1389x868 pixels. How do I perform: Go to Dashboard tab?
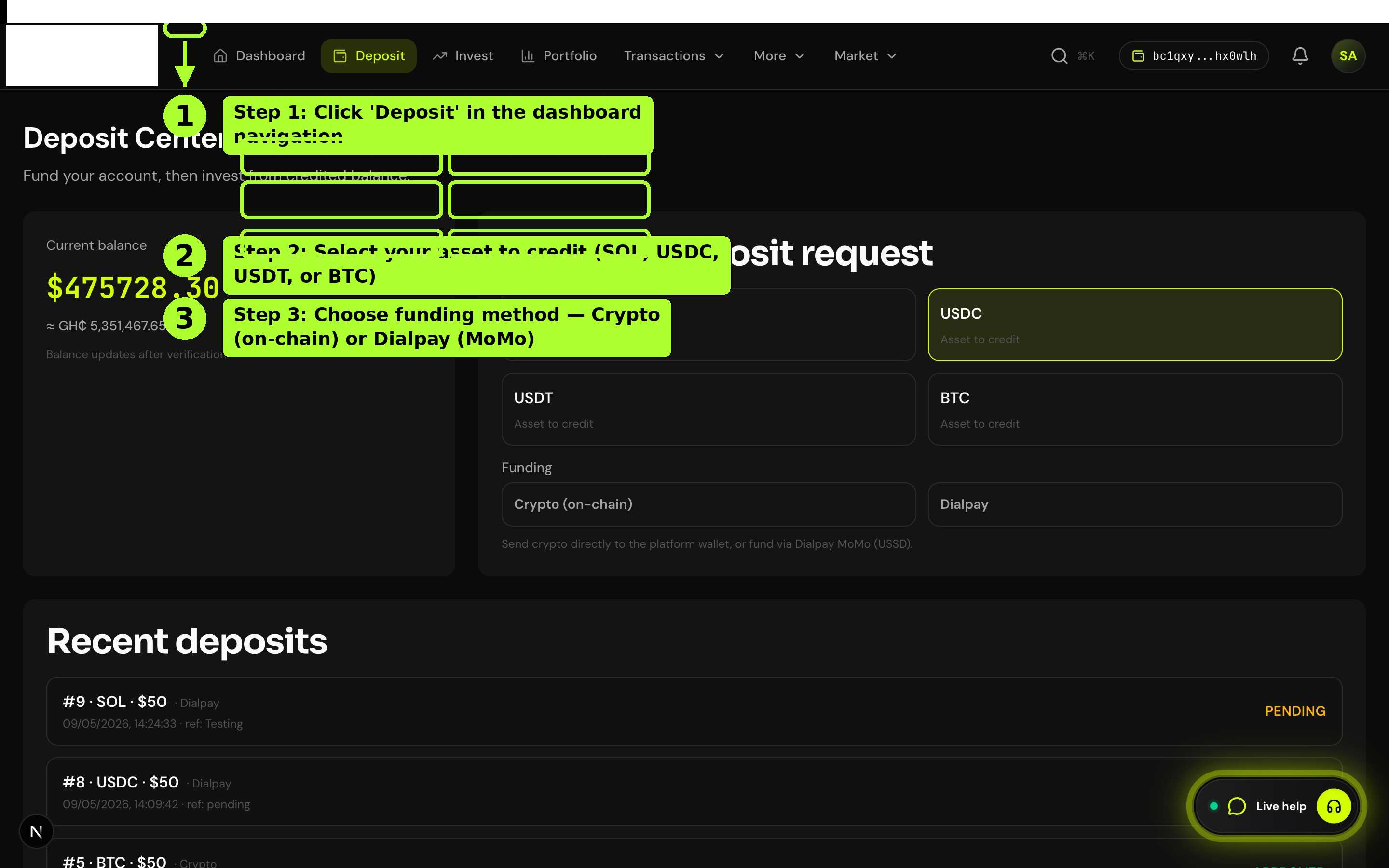coord(259,55)
